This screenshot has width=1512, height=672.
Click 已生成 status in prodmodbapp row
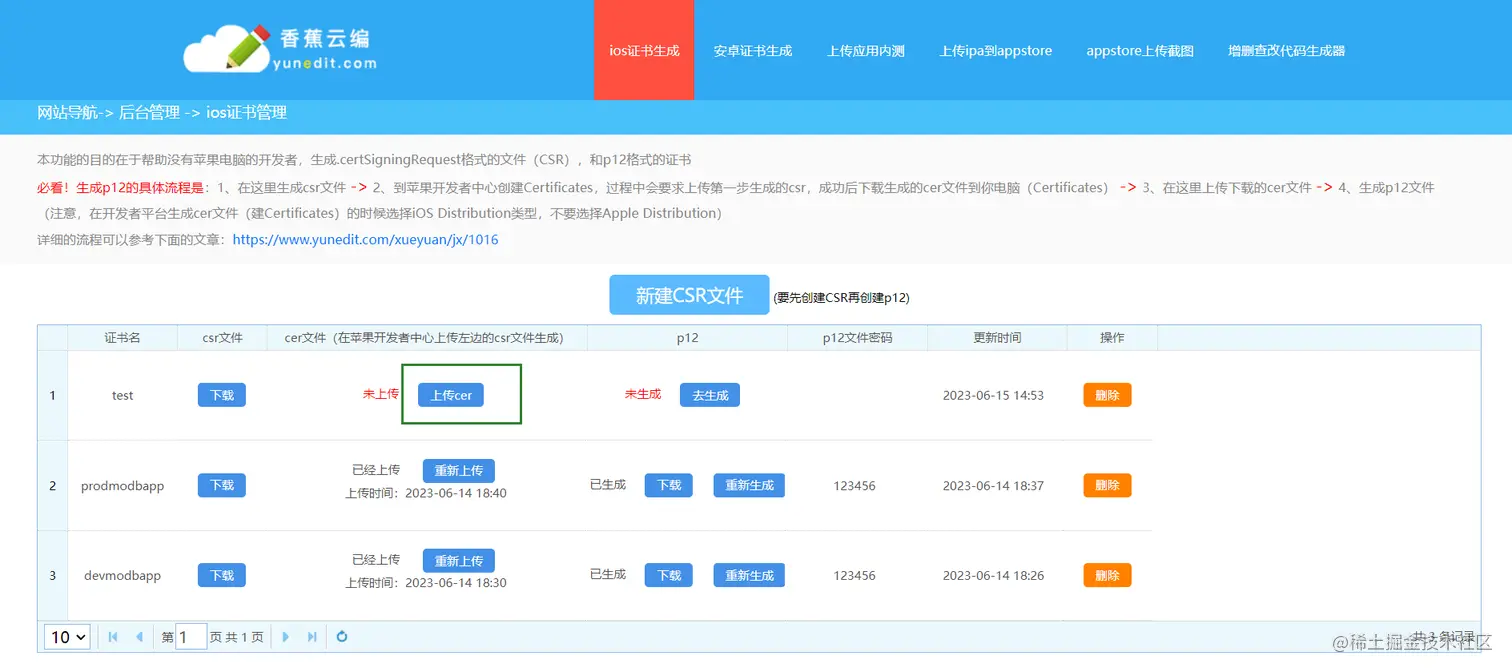[x=608, y=484]
